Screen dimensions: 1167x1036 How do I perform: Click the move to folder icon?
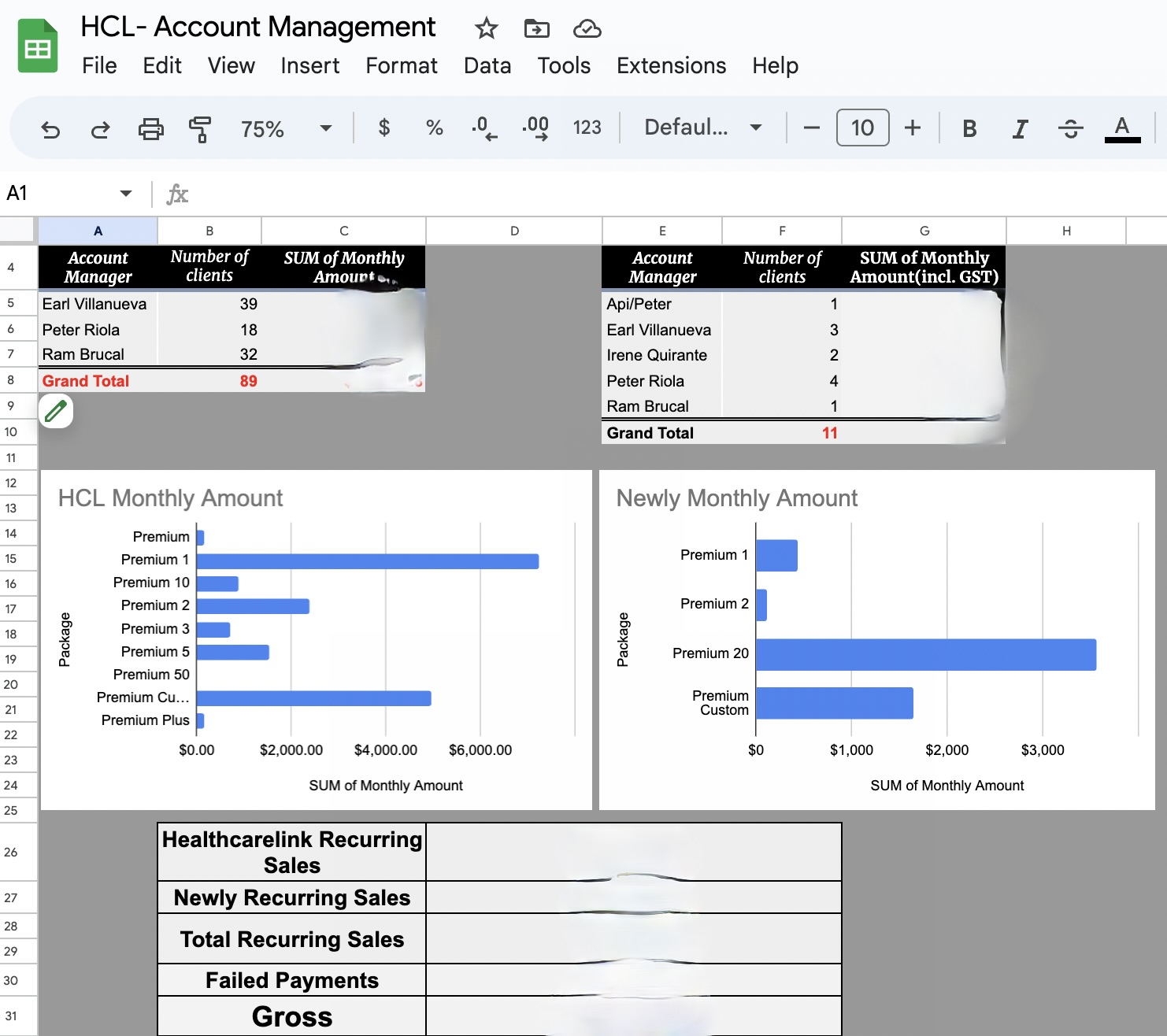pos(536,29)
